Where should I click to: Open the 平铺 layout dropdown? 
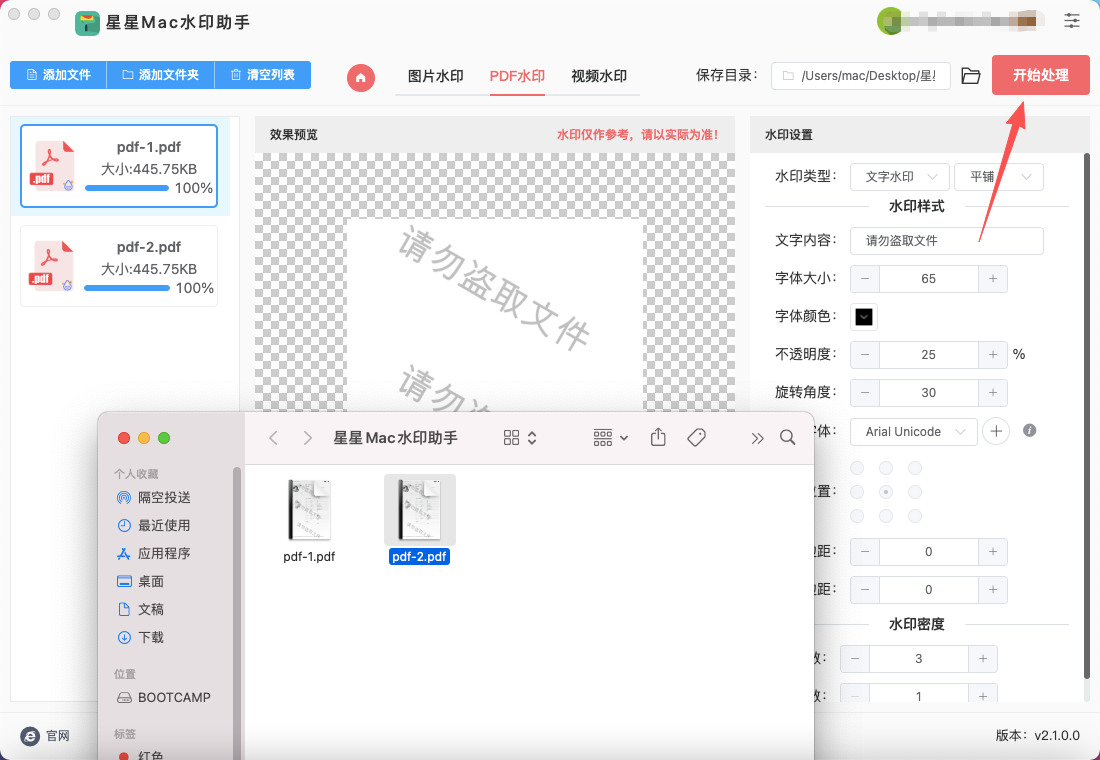(998, 177)
